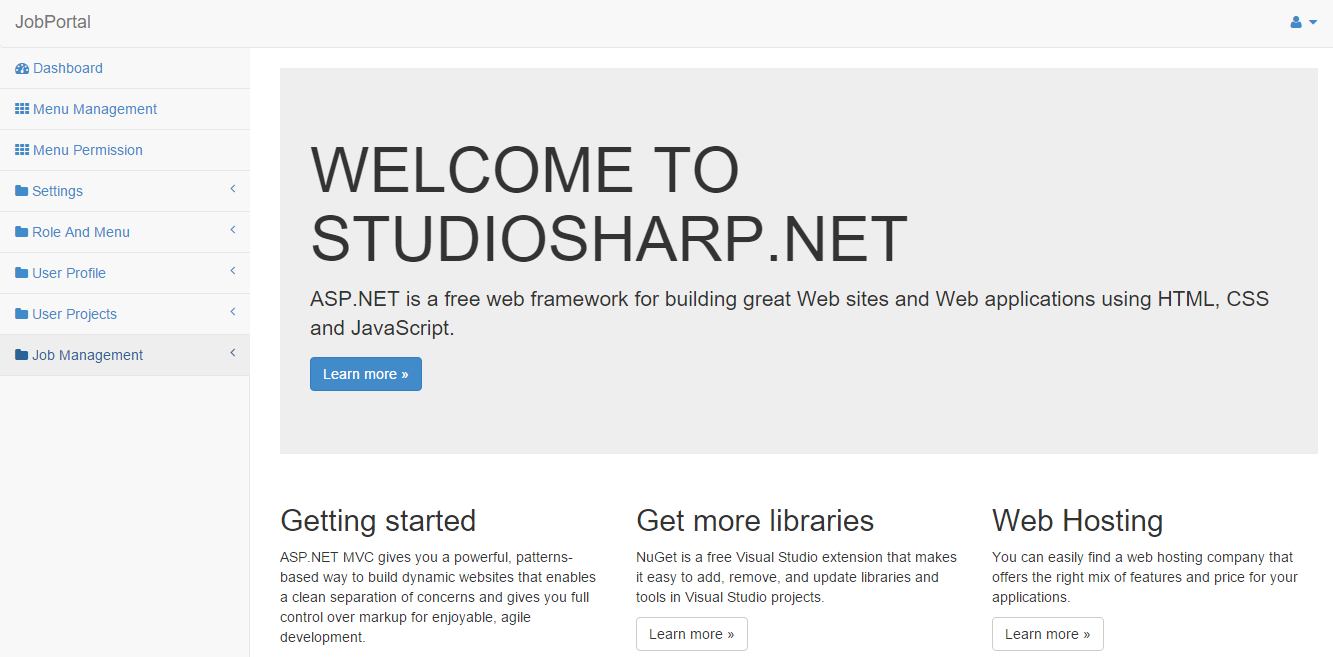Click the User Projects folder icon

(x=21, y=314)
